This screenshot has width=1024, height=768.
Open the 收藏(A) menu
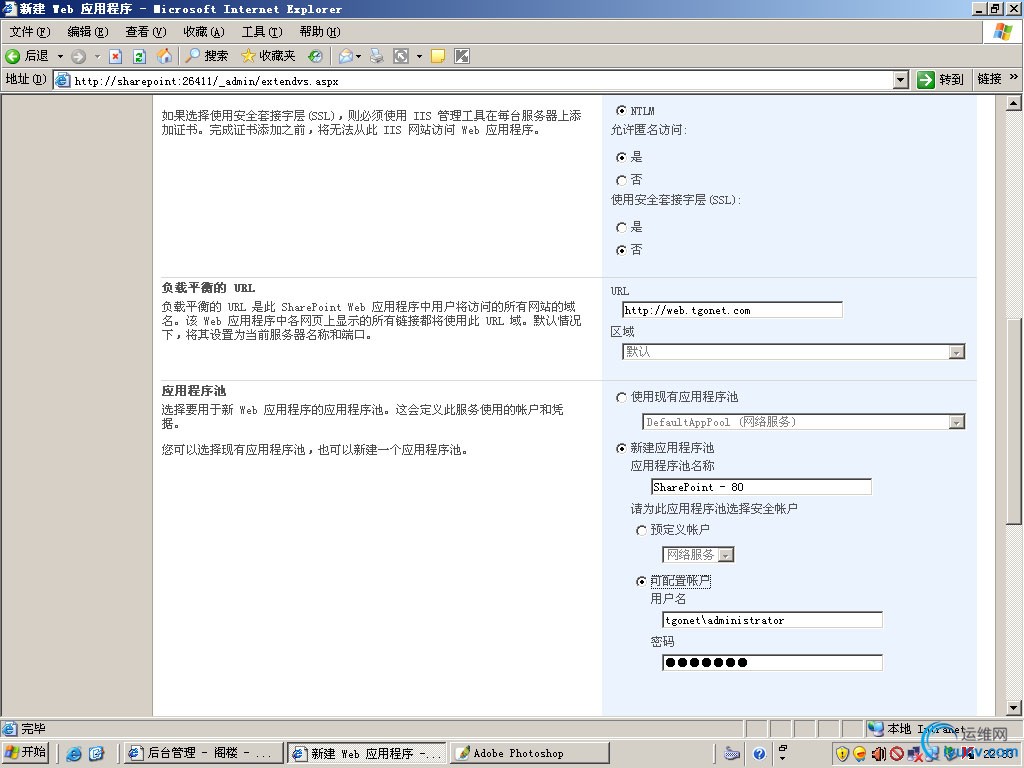204,31
